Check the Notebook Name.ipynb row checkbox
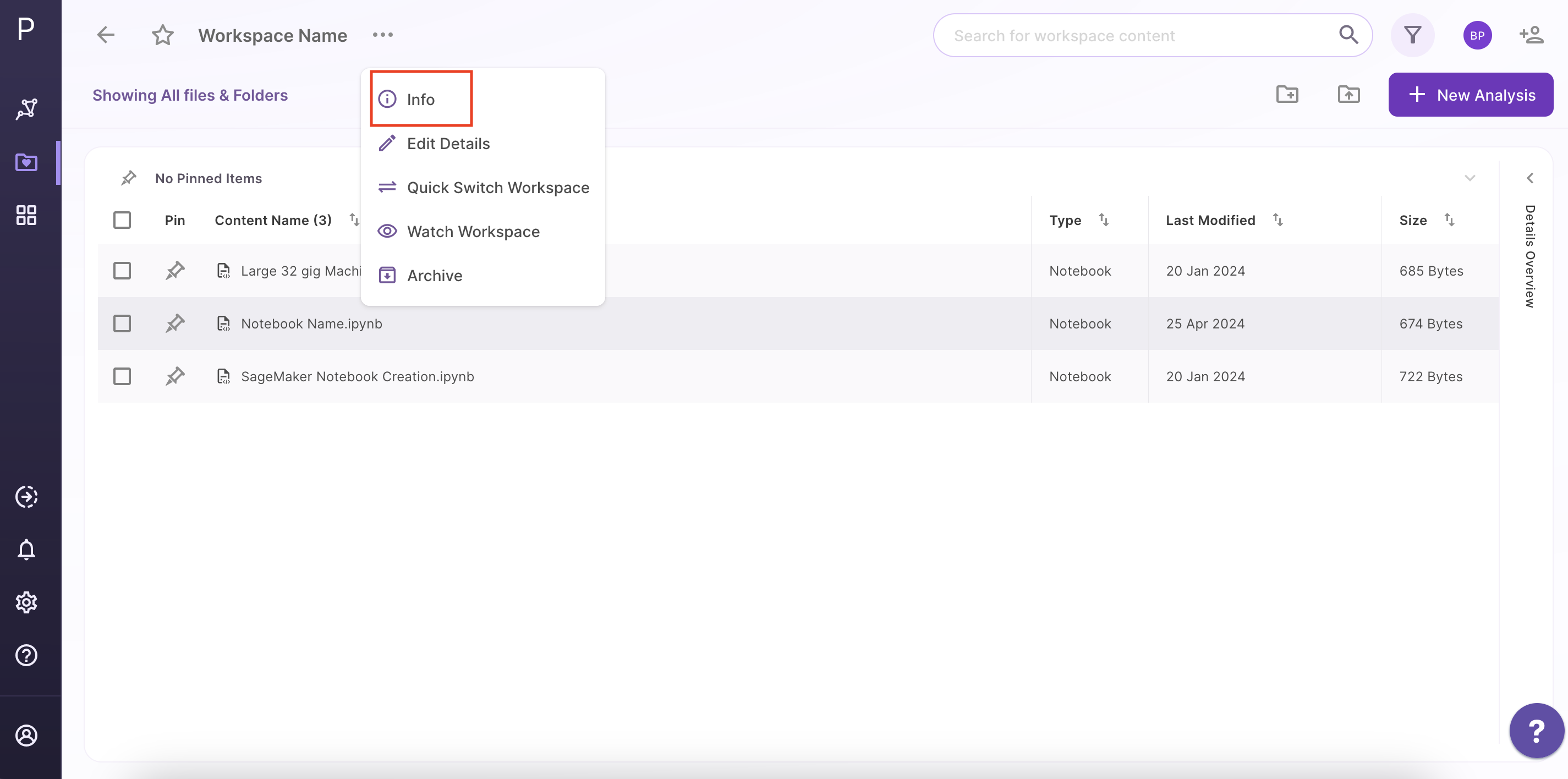 click(122, 323)
